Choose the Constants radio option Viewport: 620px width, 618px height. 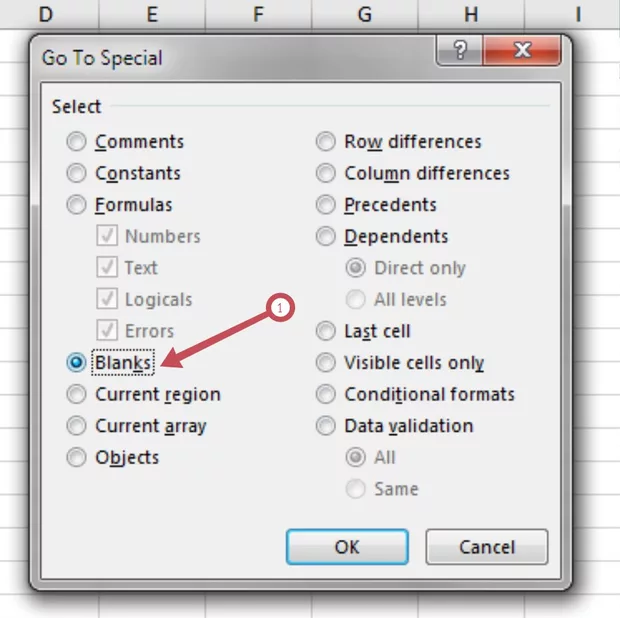pyautogui.click(x=77, y=173)
